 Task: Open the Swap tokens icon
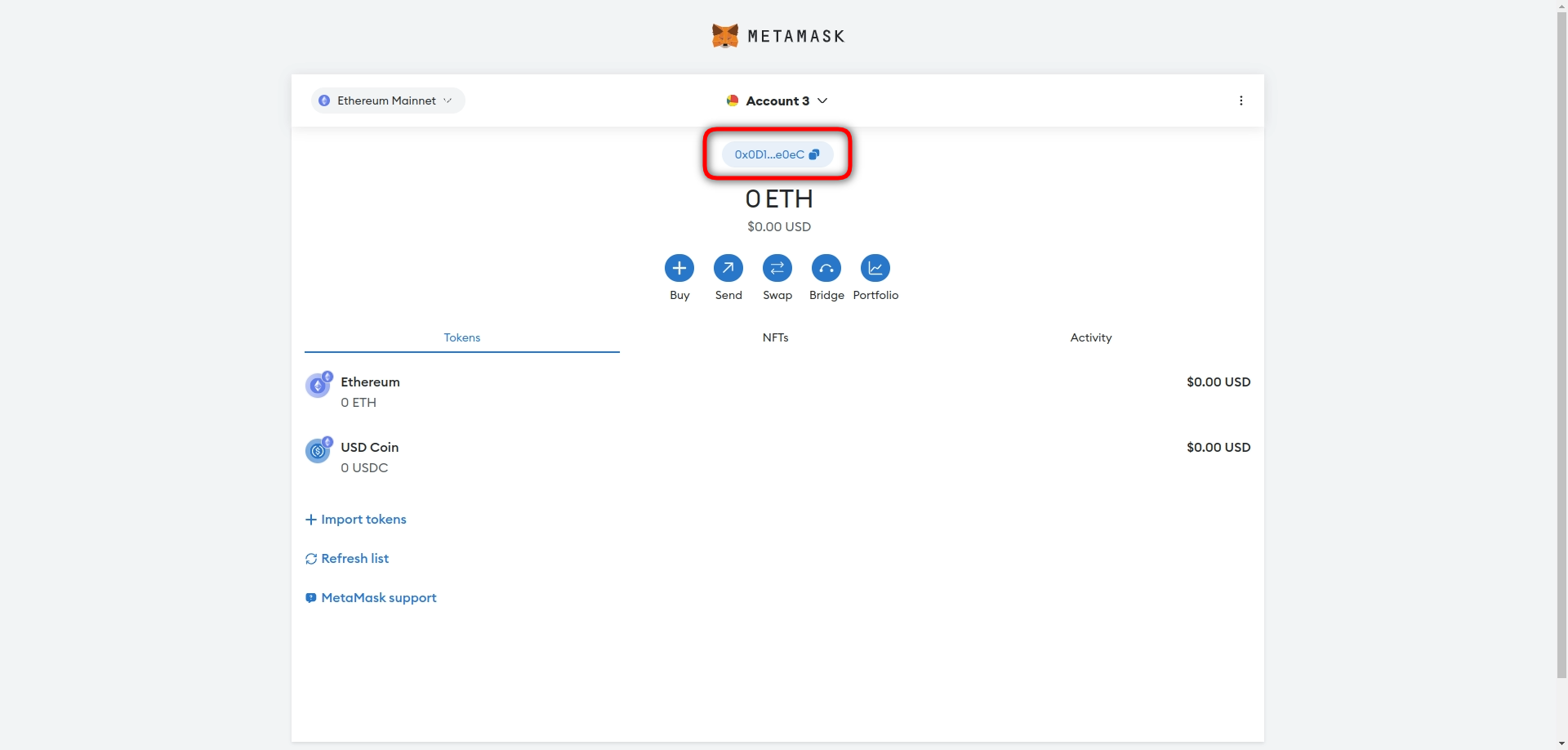tap(777, 268)
